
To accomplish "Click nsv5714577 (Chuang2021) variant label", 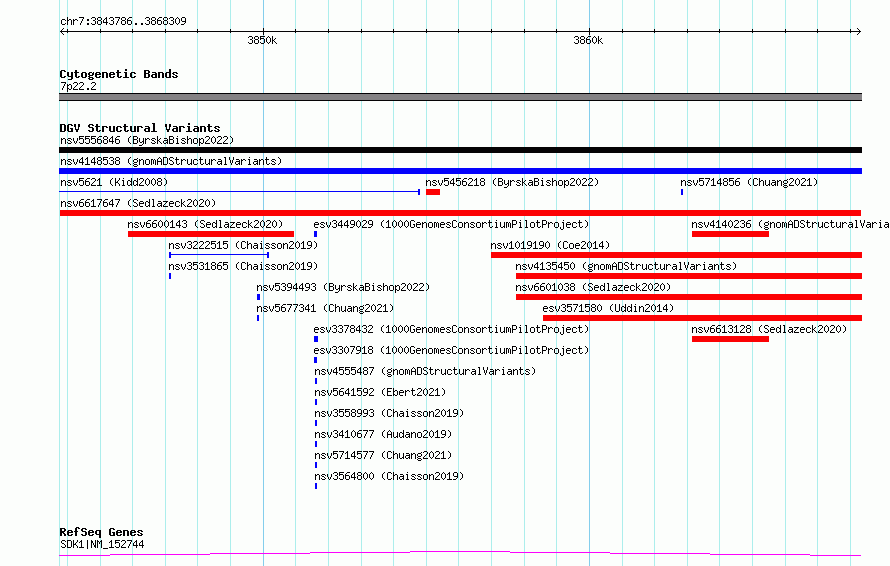I will [x=383, y=455].
